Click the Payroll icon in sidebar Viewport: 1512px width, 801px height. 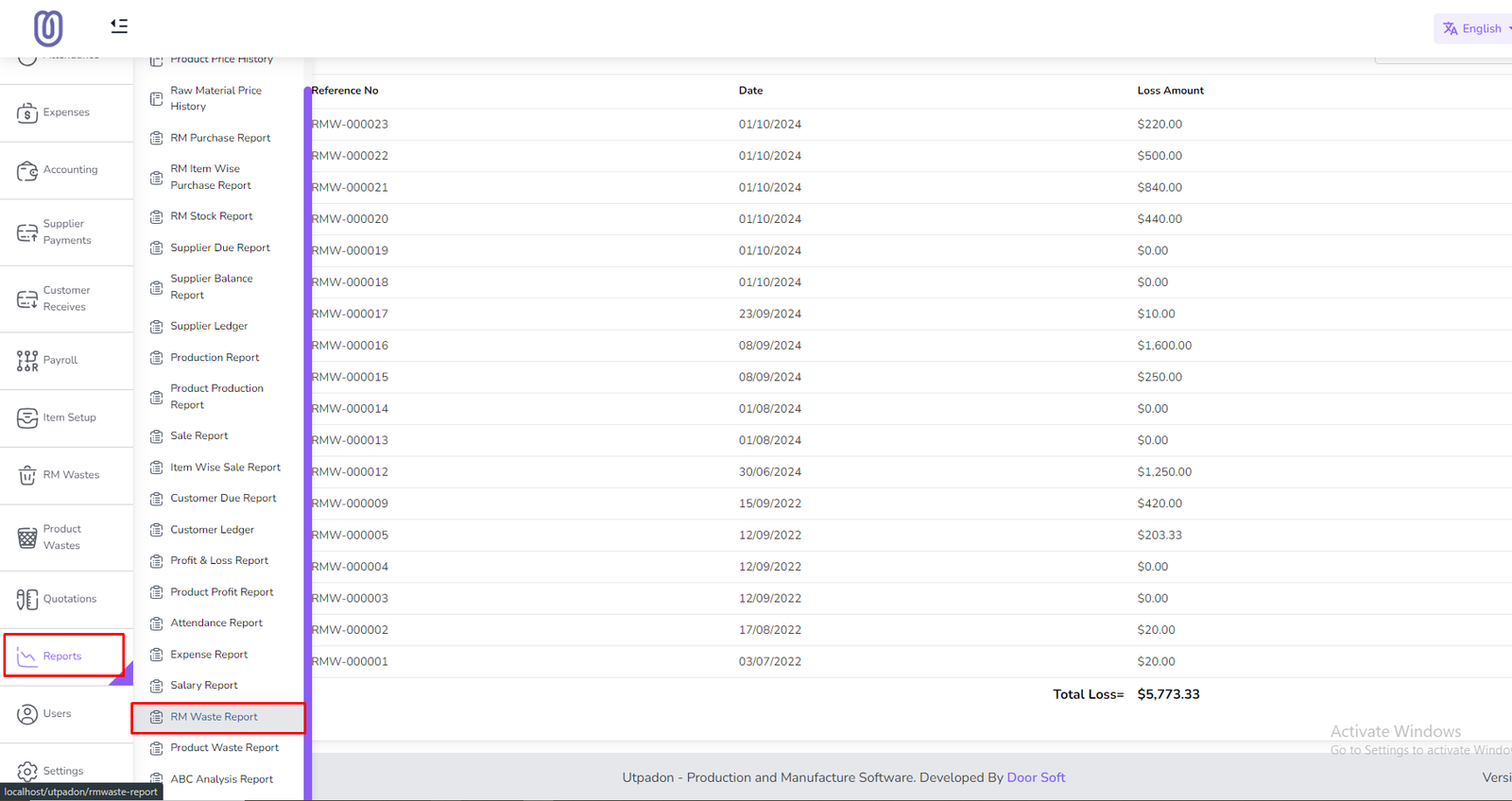coord(27,361)
